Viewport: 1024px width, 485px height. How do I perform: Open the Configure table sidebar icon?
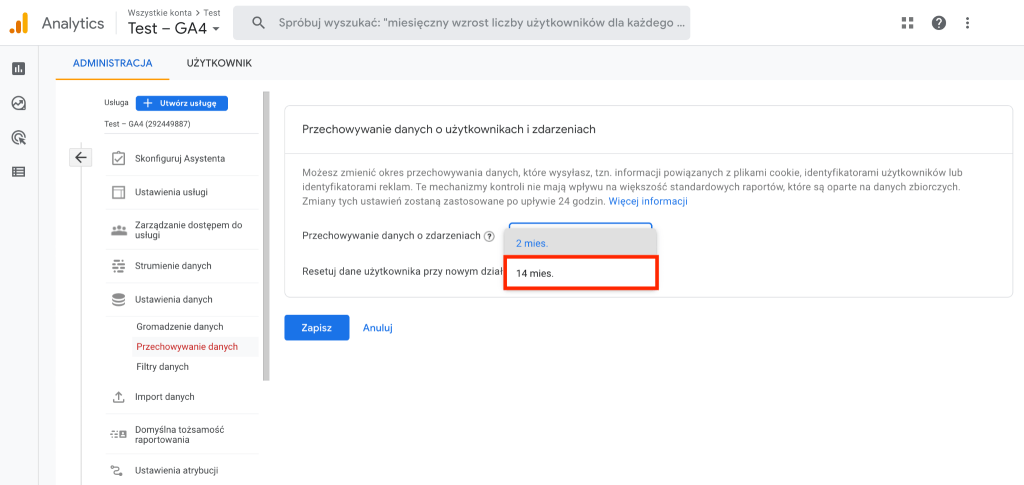(19, 172)
